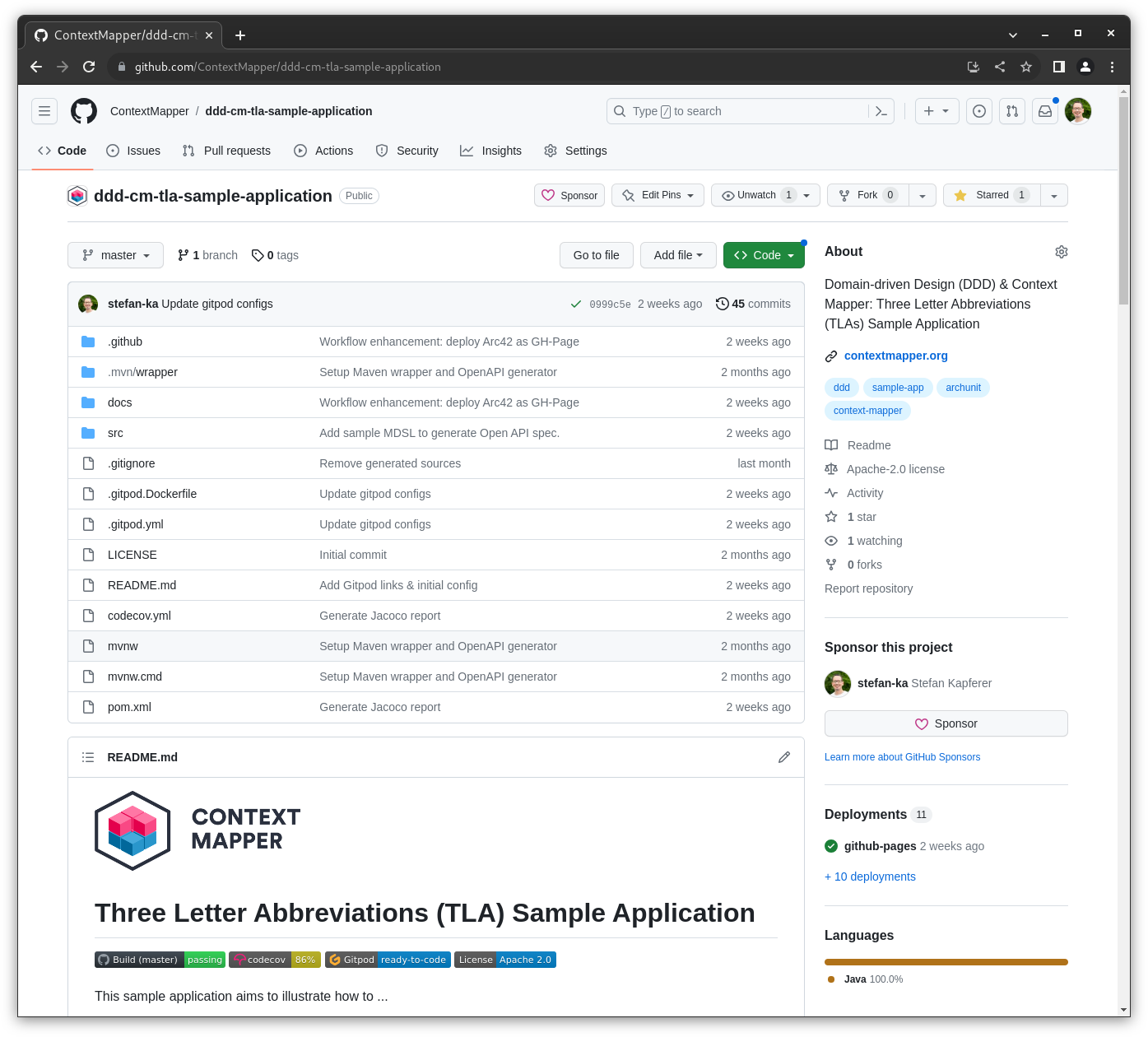Focus the Type / to search field
The image size is (1148, 1037).
[751, 111]
